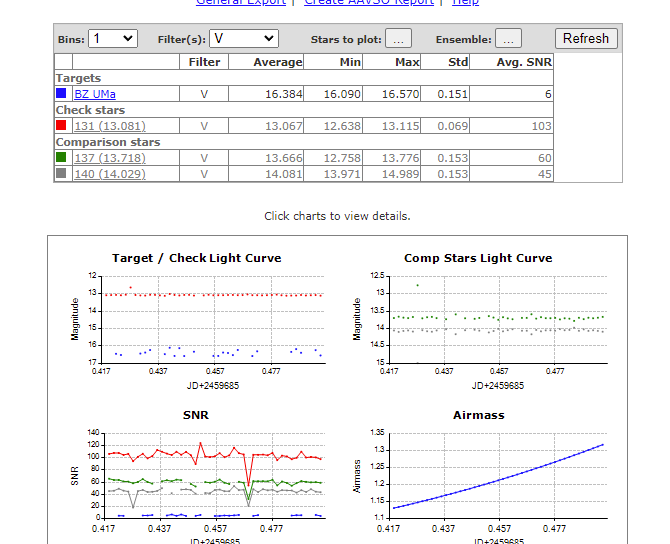Click comparison star 140 (14.029) link

[x=109, y=174]
